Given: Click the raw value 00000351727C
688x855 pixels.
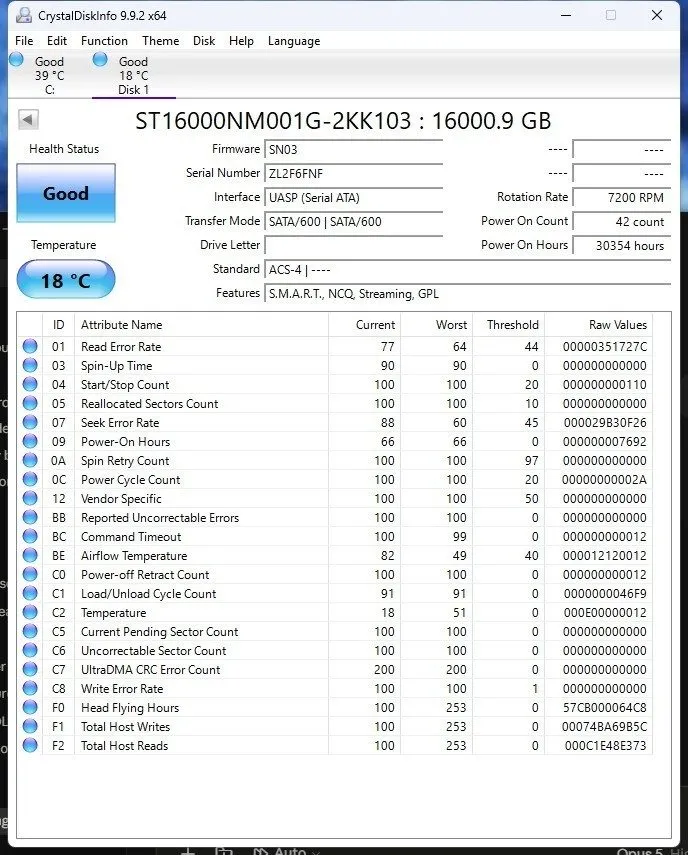Looking at the screenshot, I should coord(605,347).
